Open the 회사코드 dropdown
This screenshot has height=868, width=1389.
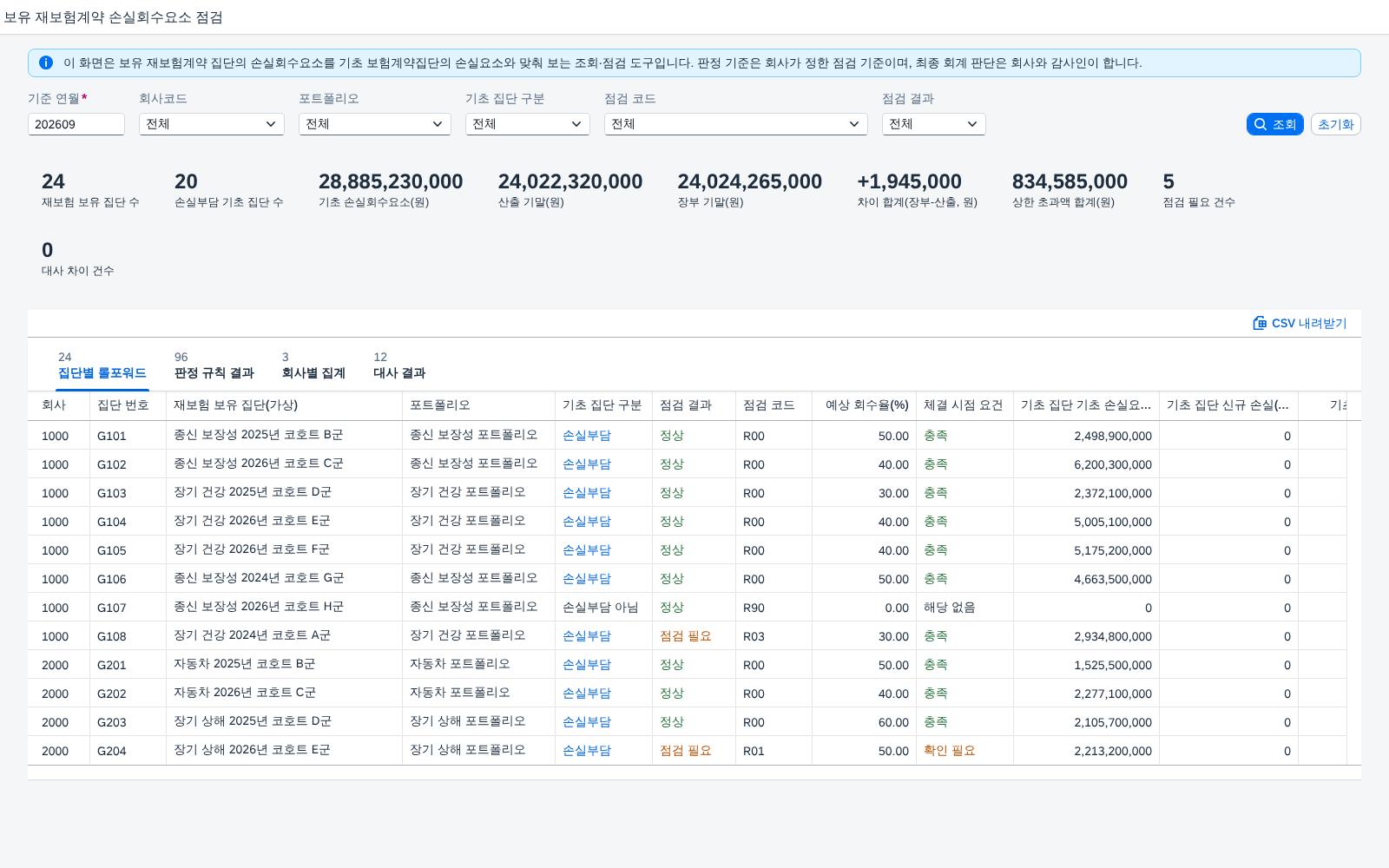coord(212,124)
